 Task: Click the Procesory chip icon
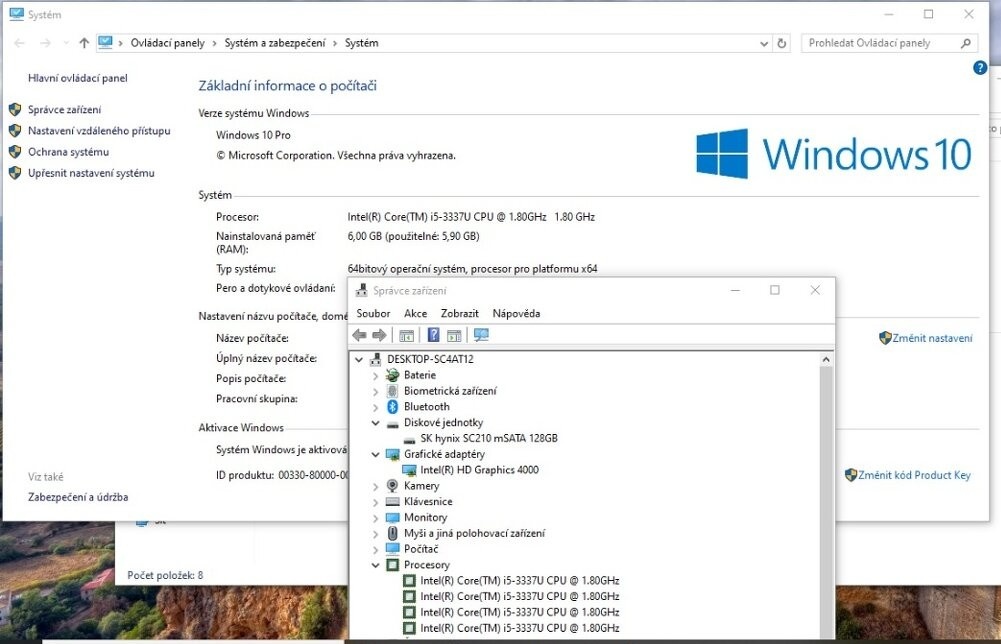coord(393,565)
